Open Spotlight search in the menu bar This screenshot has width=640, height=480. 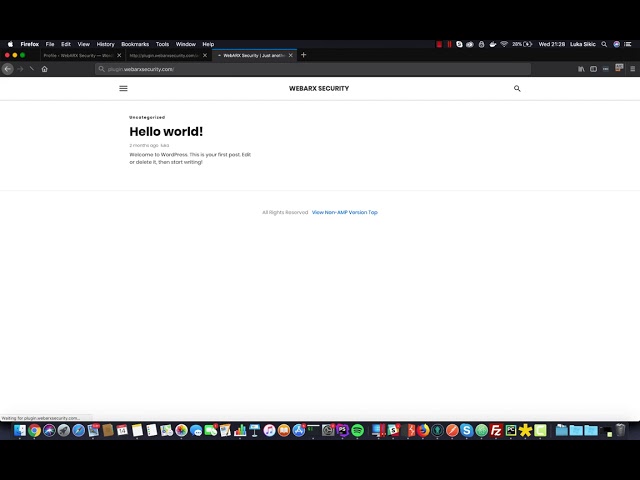point(604,44)
